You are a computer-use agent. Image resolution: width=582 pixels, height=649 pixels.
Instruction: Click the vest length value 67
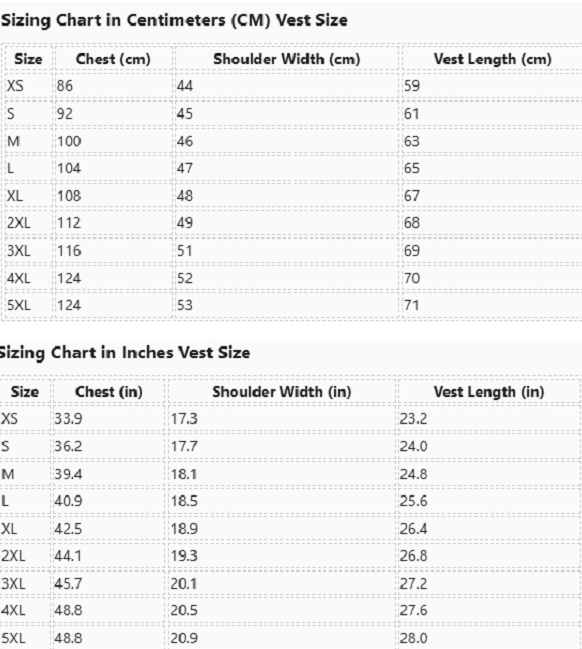412,196
